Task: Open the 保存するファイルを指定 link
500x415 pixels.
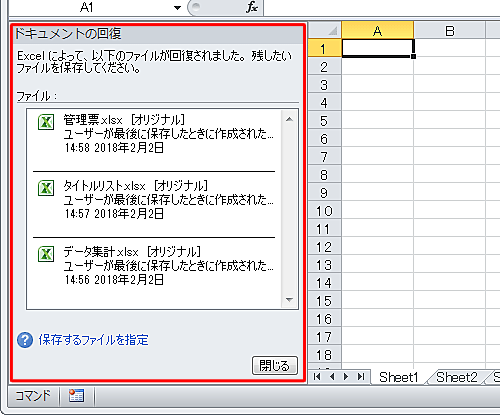Action: coord(93,340)
